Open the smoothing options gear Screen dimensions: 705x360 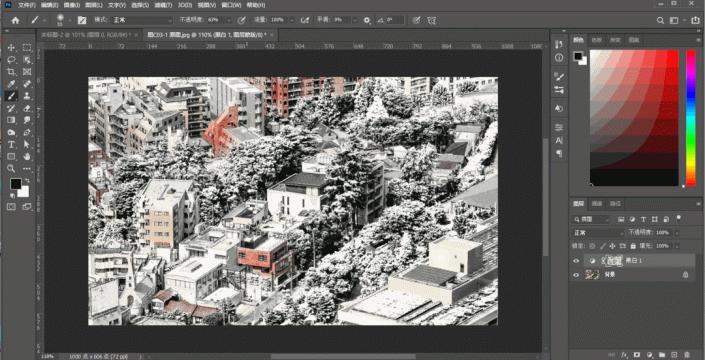click(367, 20)
